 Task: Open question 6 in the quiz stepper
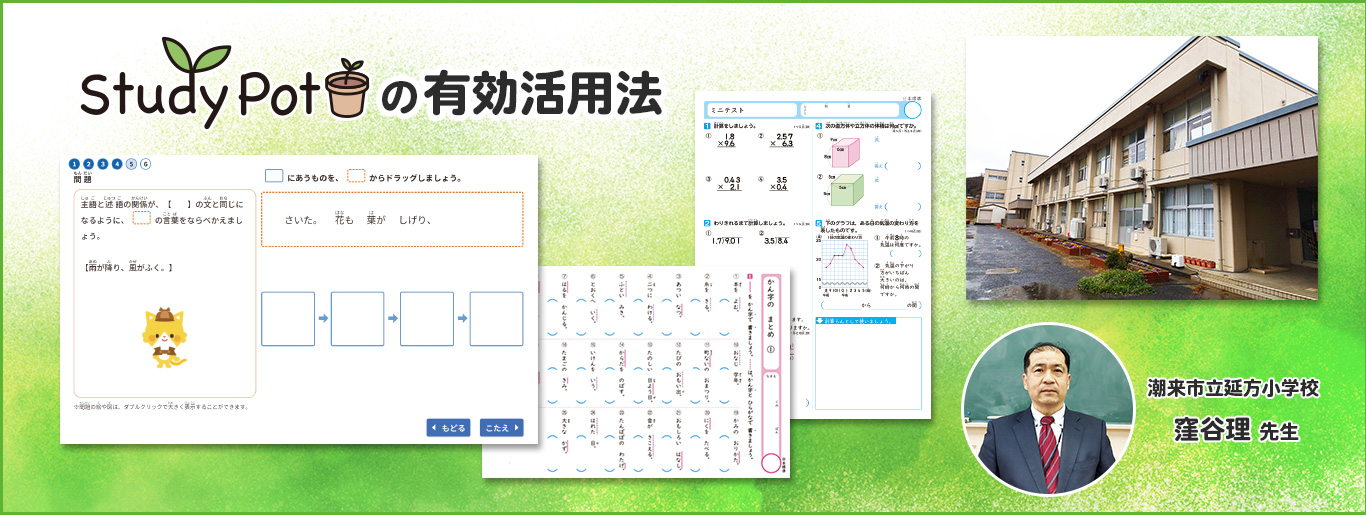(x=146, y=164)
